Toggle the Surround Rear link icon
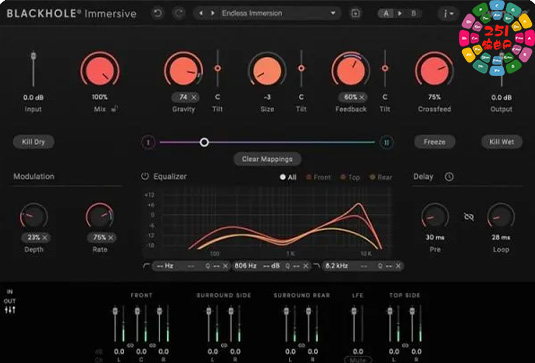Screen dimensions: 535x363 click(302, 345)
